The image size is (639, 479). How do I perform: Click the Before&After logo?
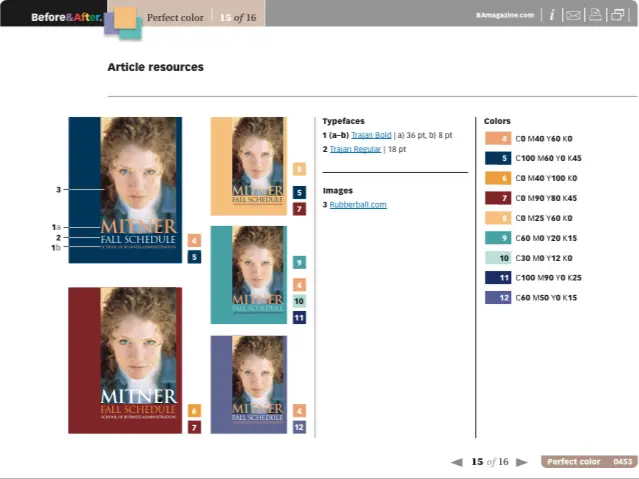pos(66,17)
